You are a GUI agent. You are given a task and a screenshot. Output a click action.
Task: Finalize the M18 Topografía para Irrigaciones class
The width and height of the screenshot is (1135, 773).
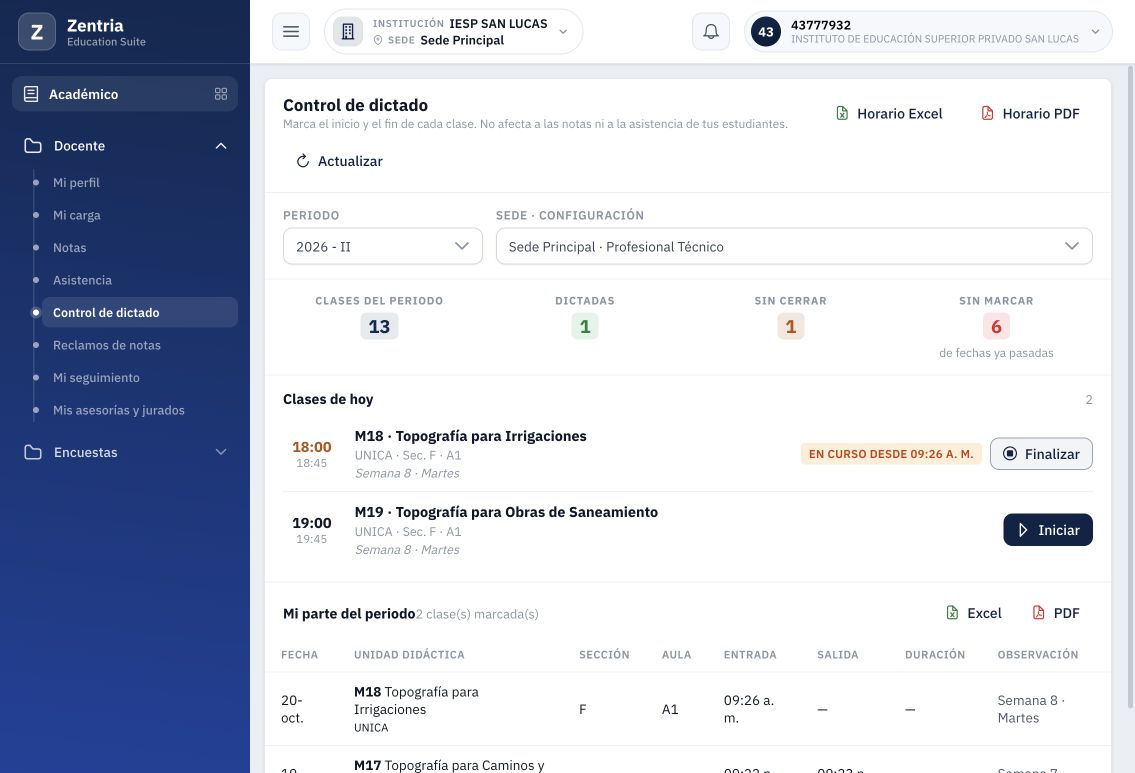tap(1041, 454)
